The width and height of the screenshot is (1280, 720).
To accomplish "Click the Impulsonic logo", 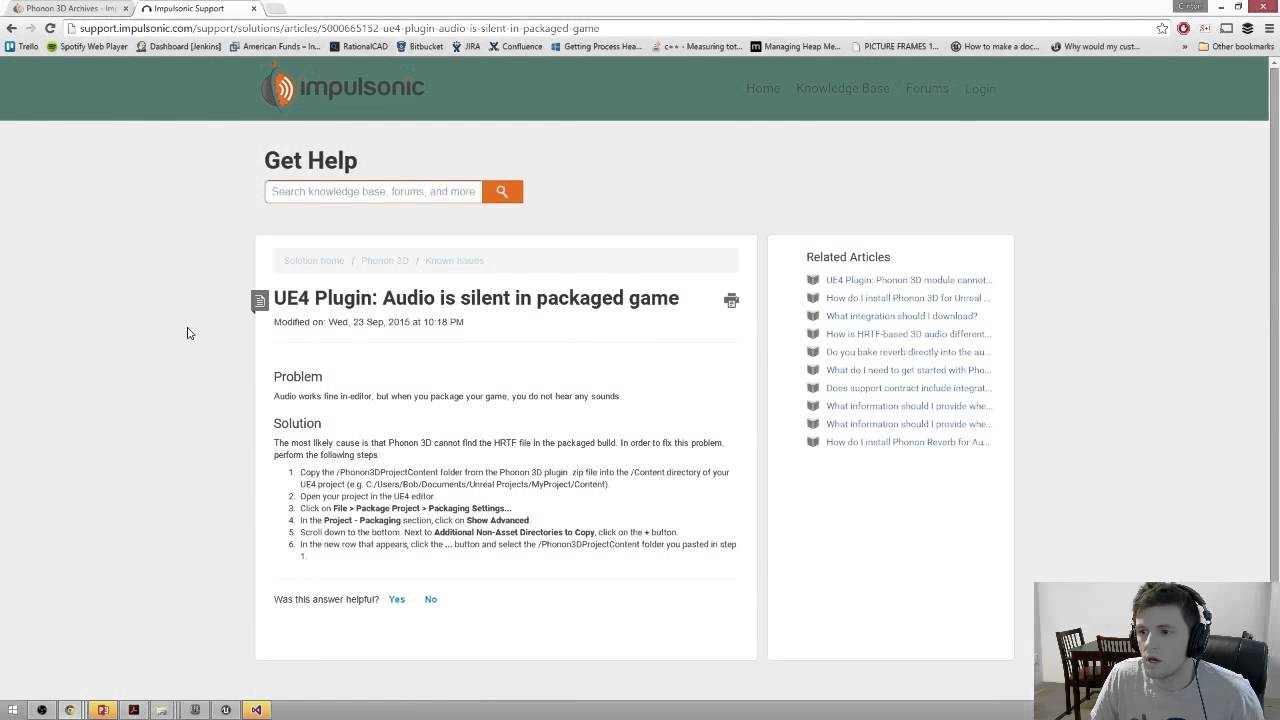I will tap(343, 87).
